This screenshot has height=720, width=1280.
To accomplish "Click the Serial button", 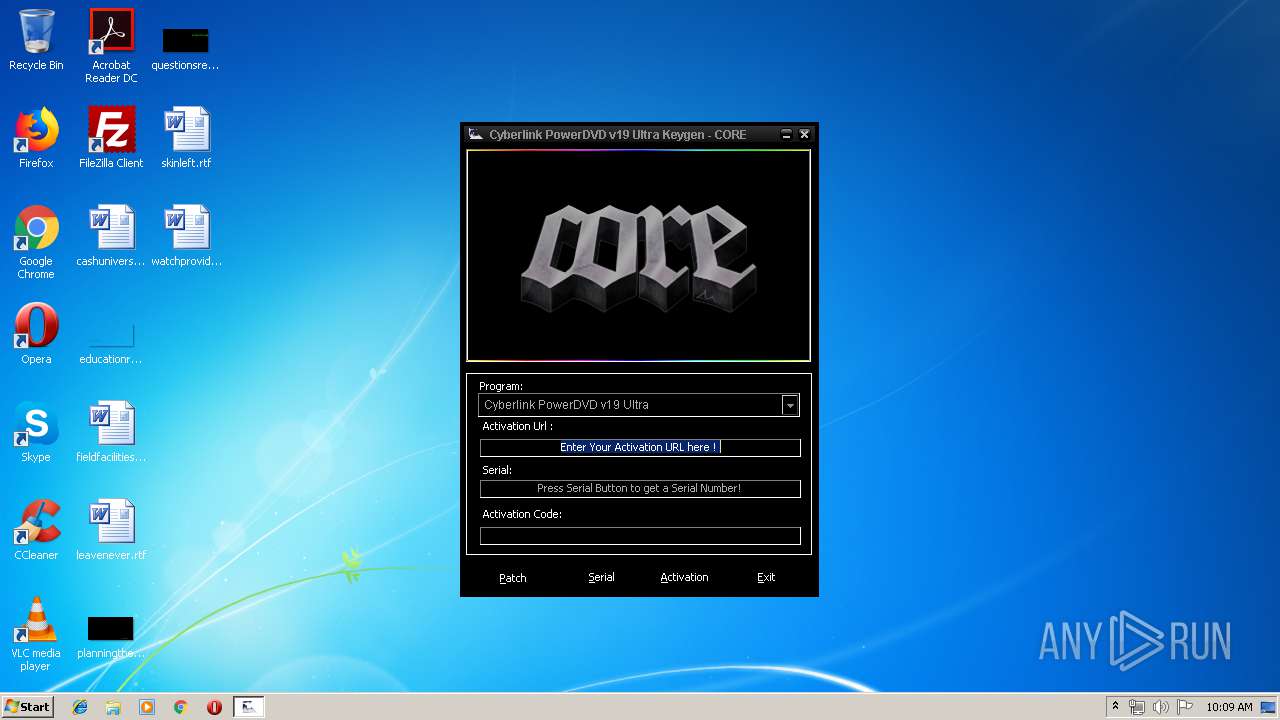I will pyautogui.click(x=601, y=577).
